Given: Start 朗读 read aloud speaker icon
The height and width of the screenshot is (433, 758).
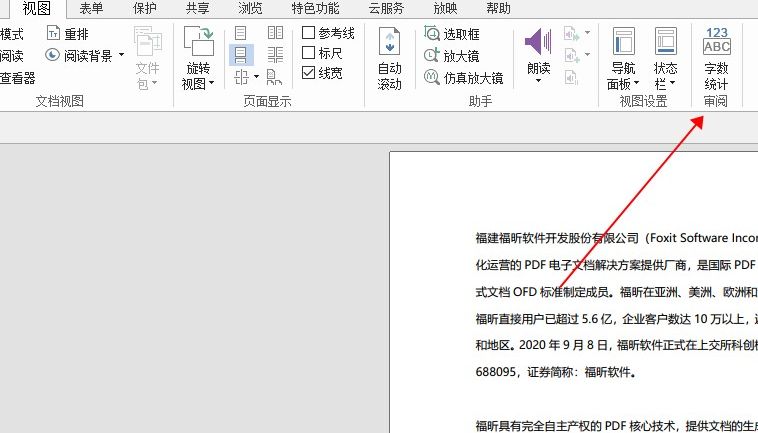Looking at the screenshot, I should tap(538, 42).
